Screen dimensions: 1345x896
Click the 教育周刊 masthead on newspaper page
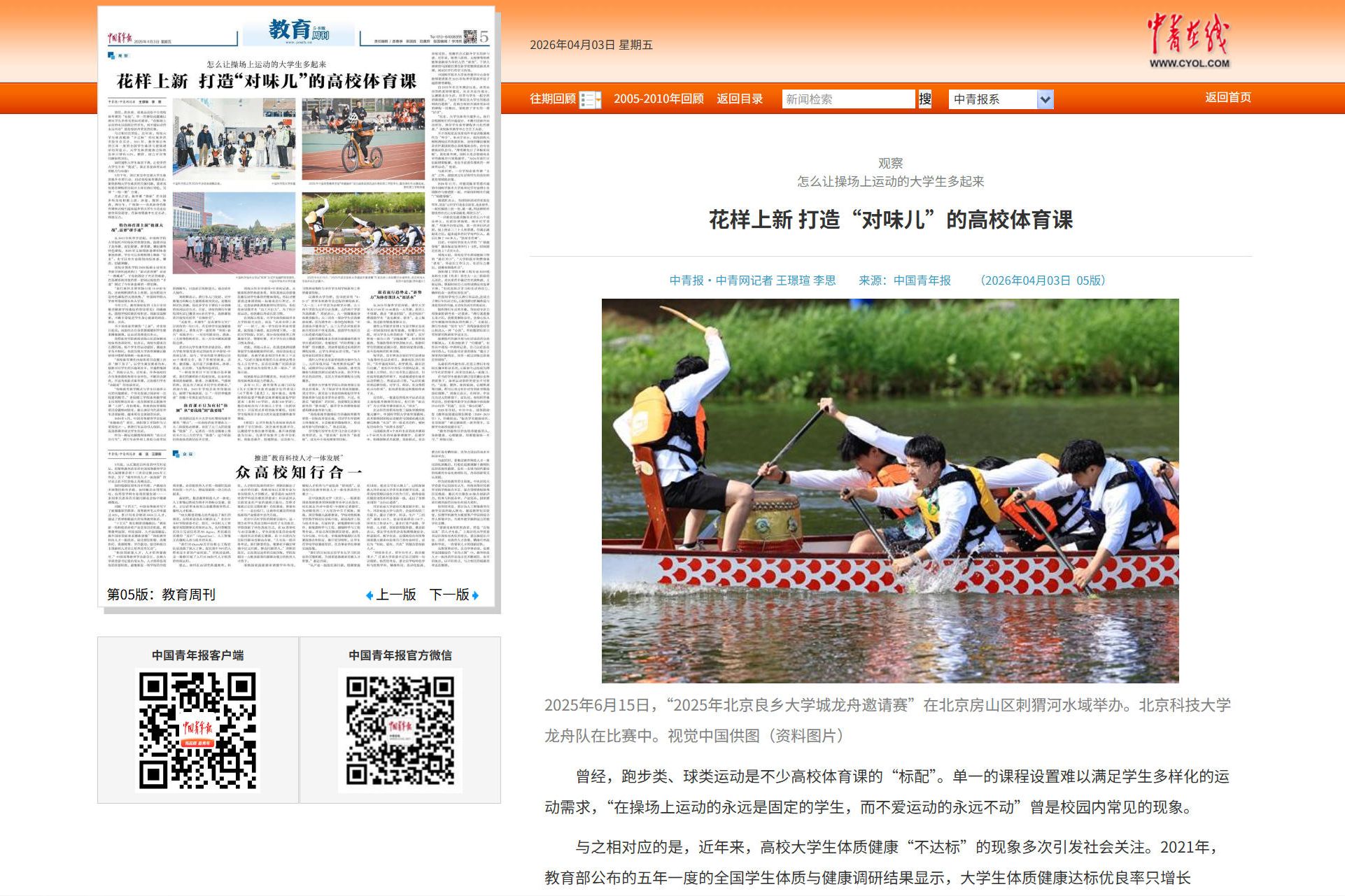click(299, 30)
